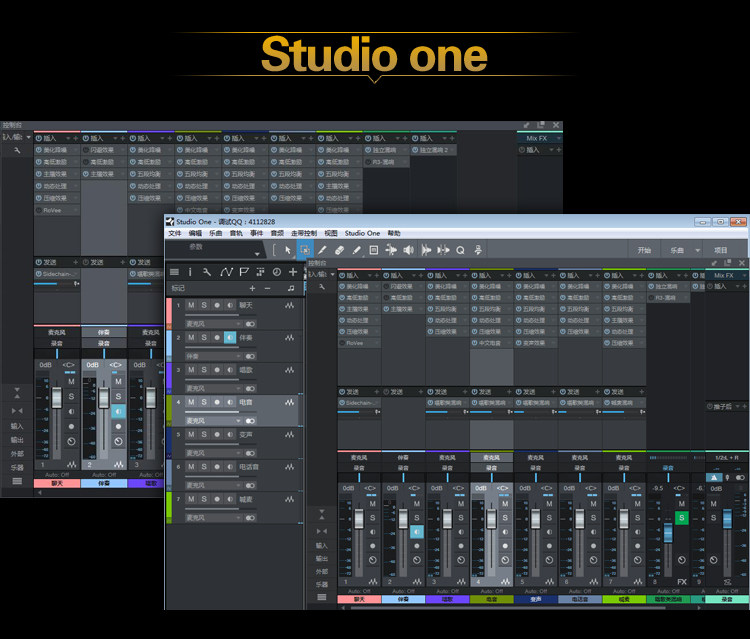Add a marker with the plus button
Screen dimensions: 750x639
[x=252, y=288]
